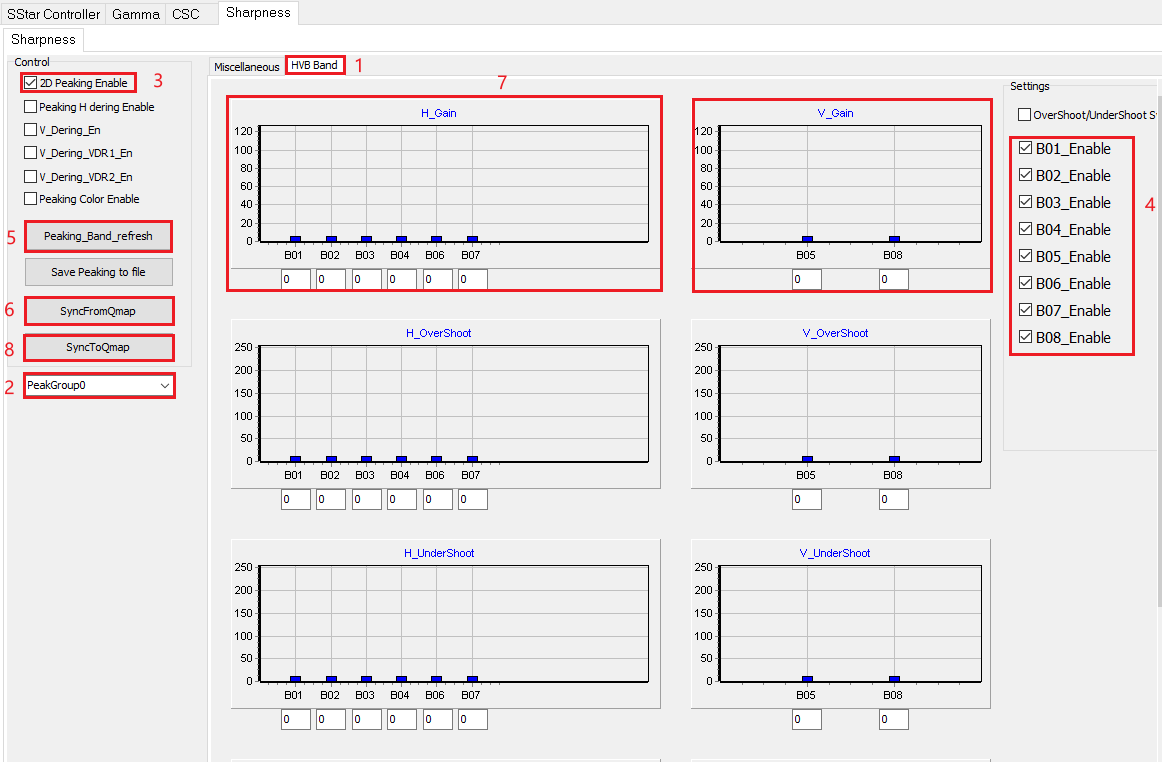Open the Gamma tab

(x=136, y=14)
